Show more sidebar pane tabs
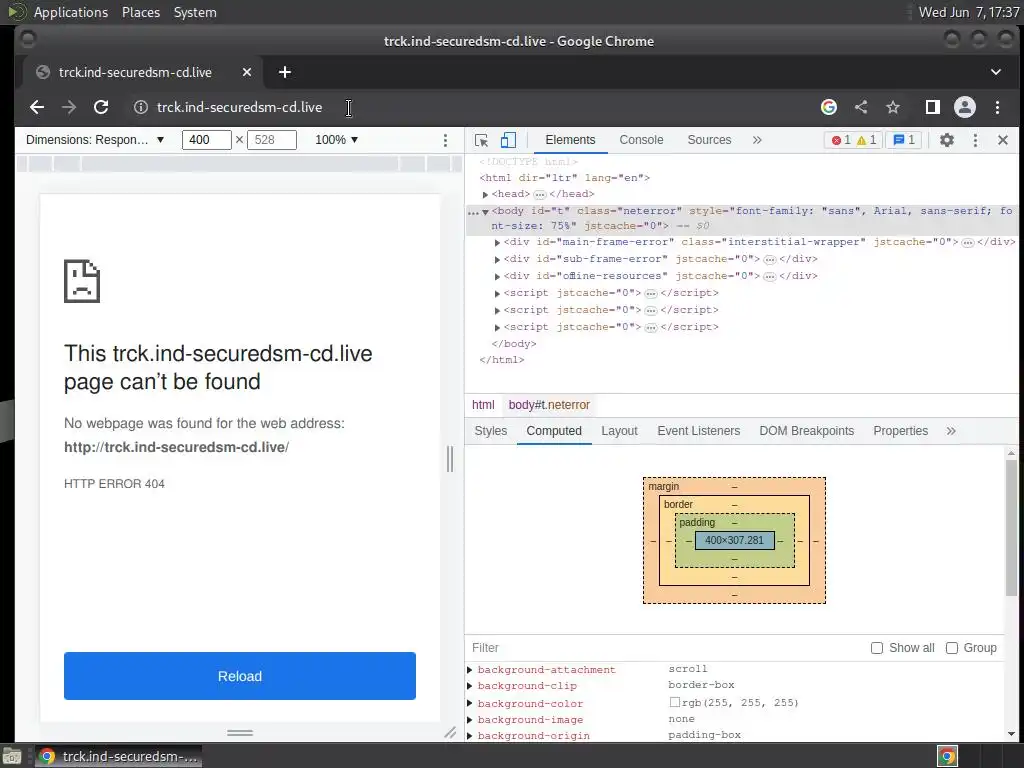Image resolution: width=1024 pixels, height=768 pixels. [x=951, y=431]
